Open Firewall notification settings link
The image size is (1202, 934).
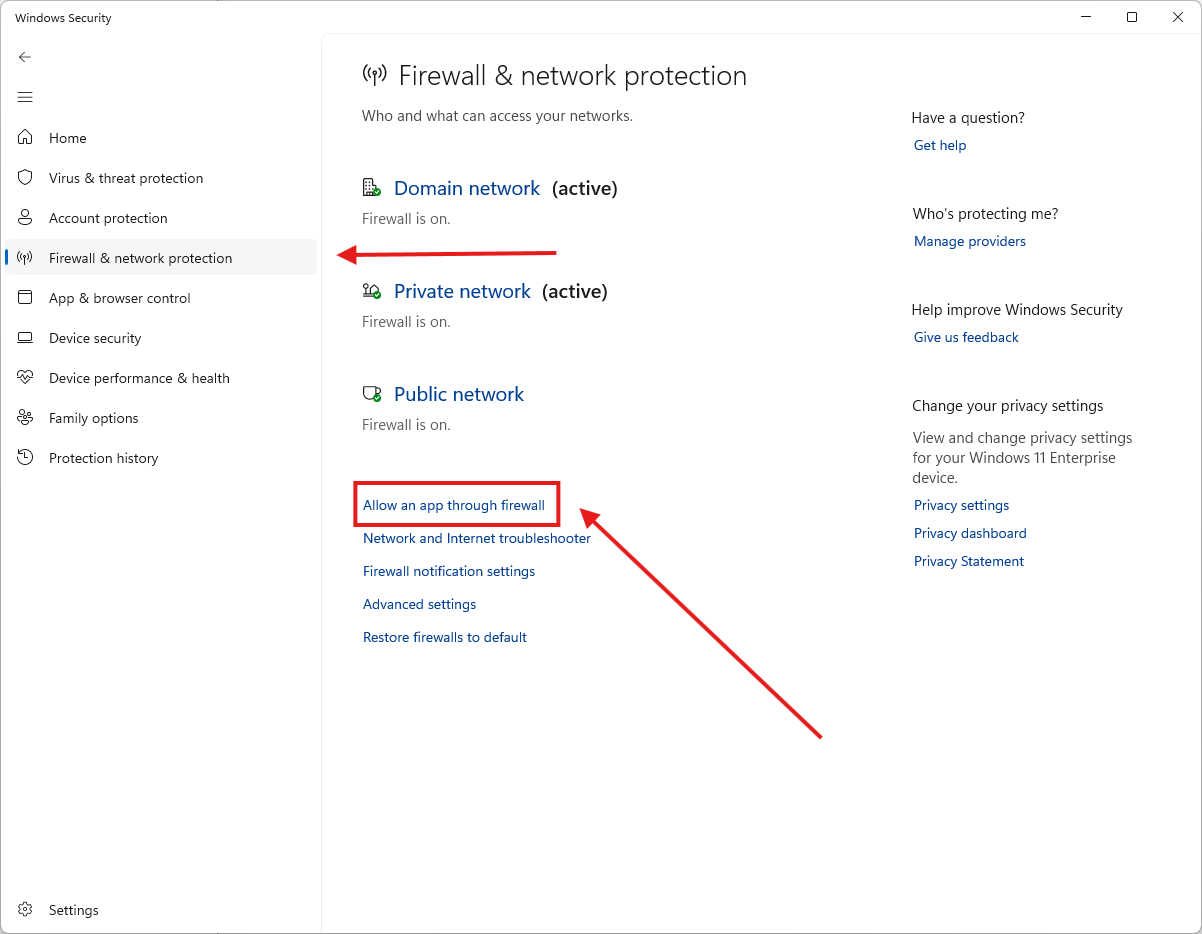coord(449,571)
